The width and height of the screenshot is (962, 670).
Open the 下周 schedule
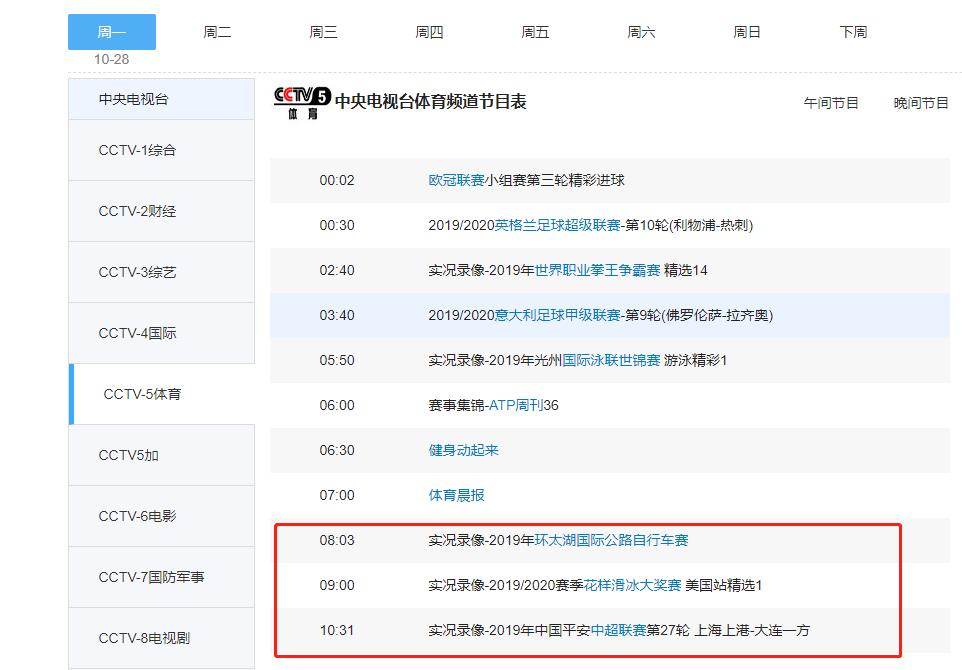coord(855,31)
